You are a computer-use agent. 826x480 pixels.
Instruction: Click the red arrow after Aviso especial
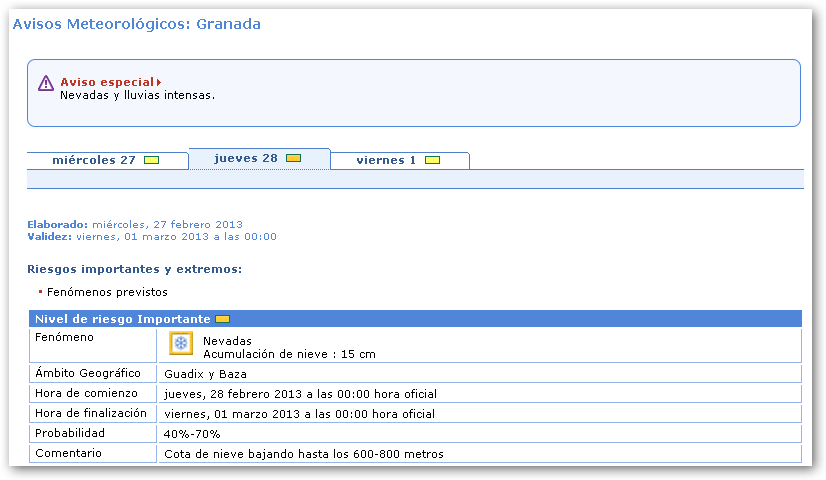pyautogui.click(x=159, y=82)
